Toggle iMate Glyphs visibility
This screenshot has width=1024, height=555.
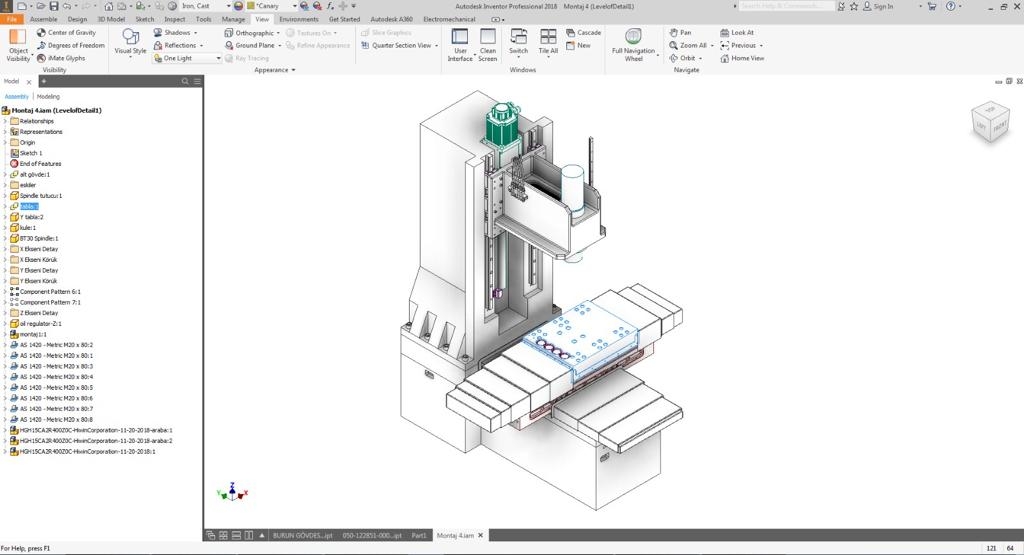[x=41, y=58]
